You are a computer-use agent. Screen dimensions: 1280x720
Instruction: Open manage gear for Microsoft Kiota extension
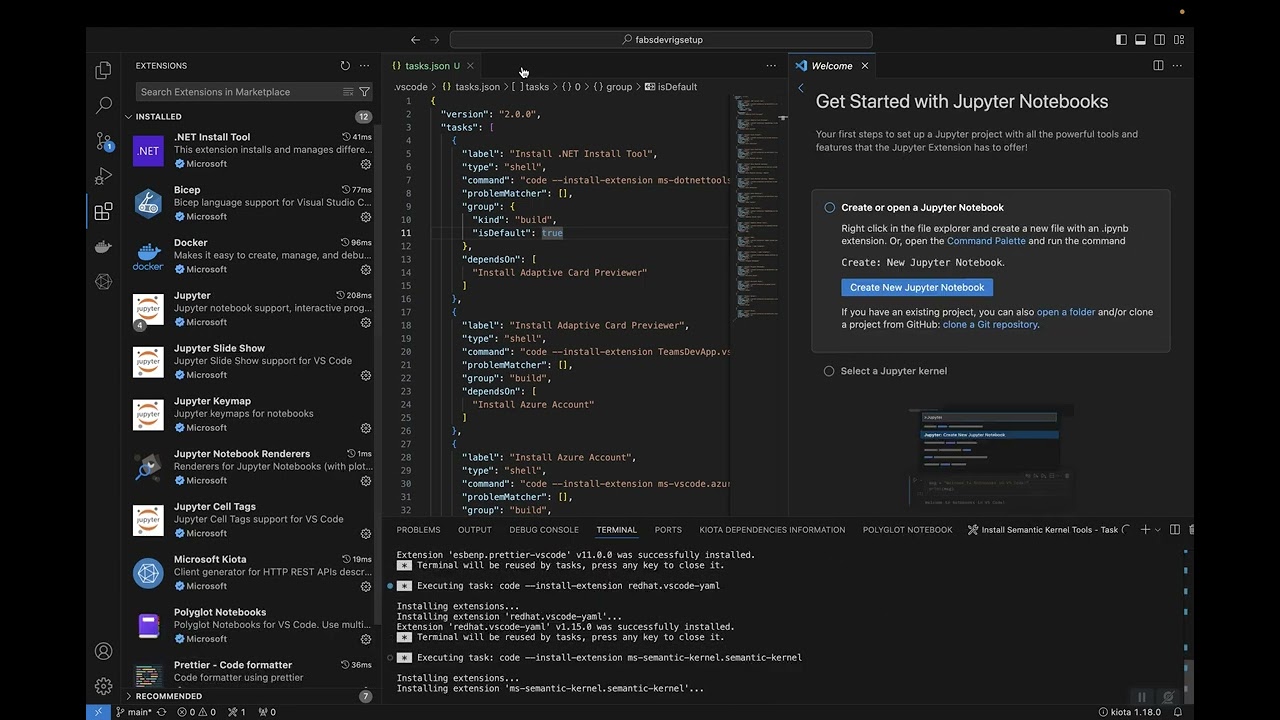click(366, 587)
